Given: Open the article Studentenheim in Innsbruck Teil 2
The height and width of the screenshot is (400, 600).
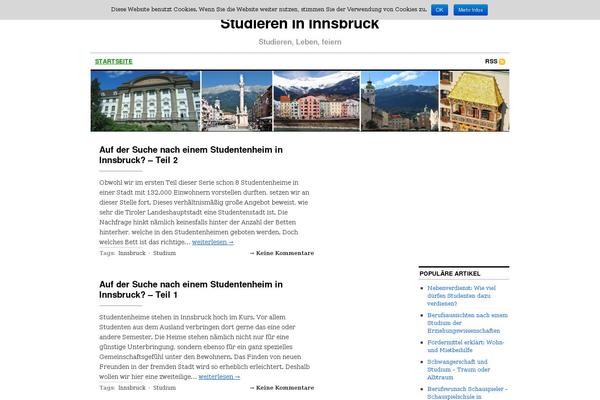Looking at the screenshot, I should point(191,155).
